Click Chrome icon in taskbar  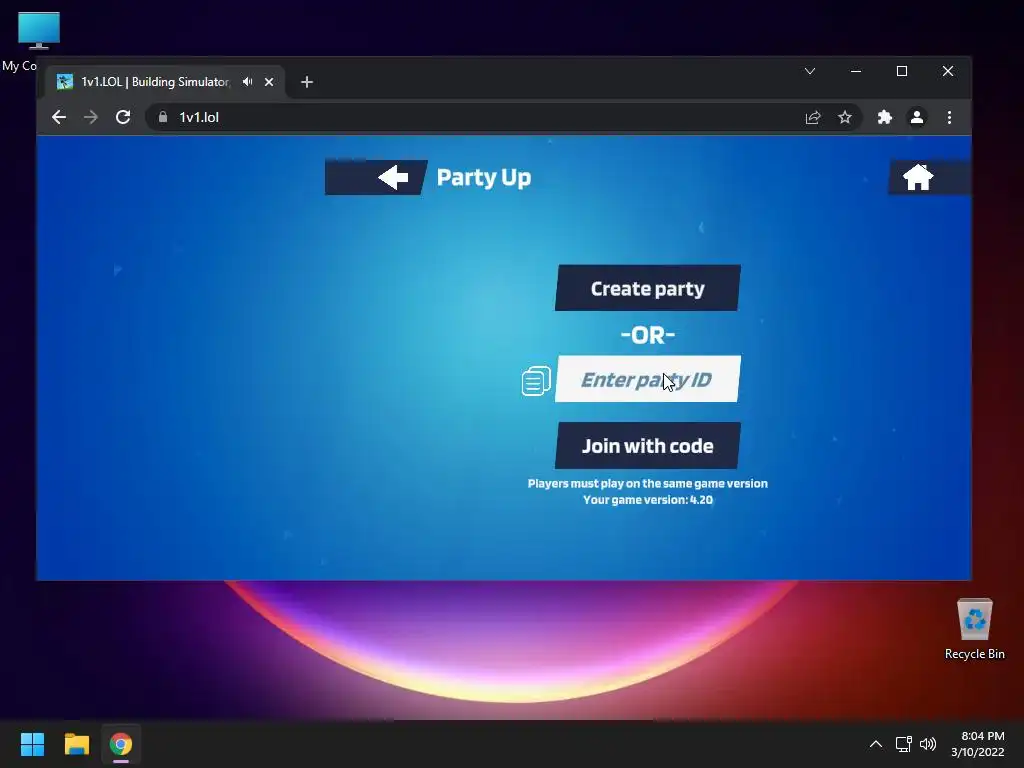pos(121,744)
